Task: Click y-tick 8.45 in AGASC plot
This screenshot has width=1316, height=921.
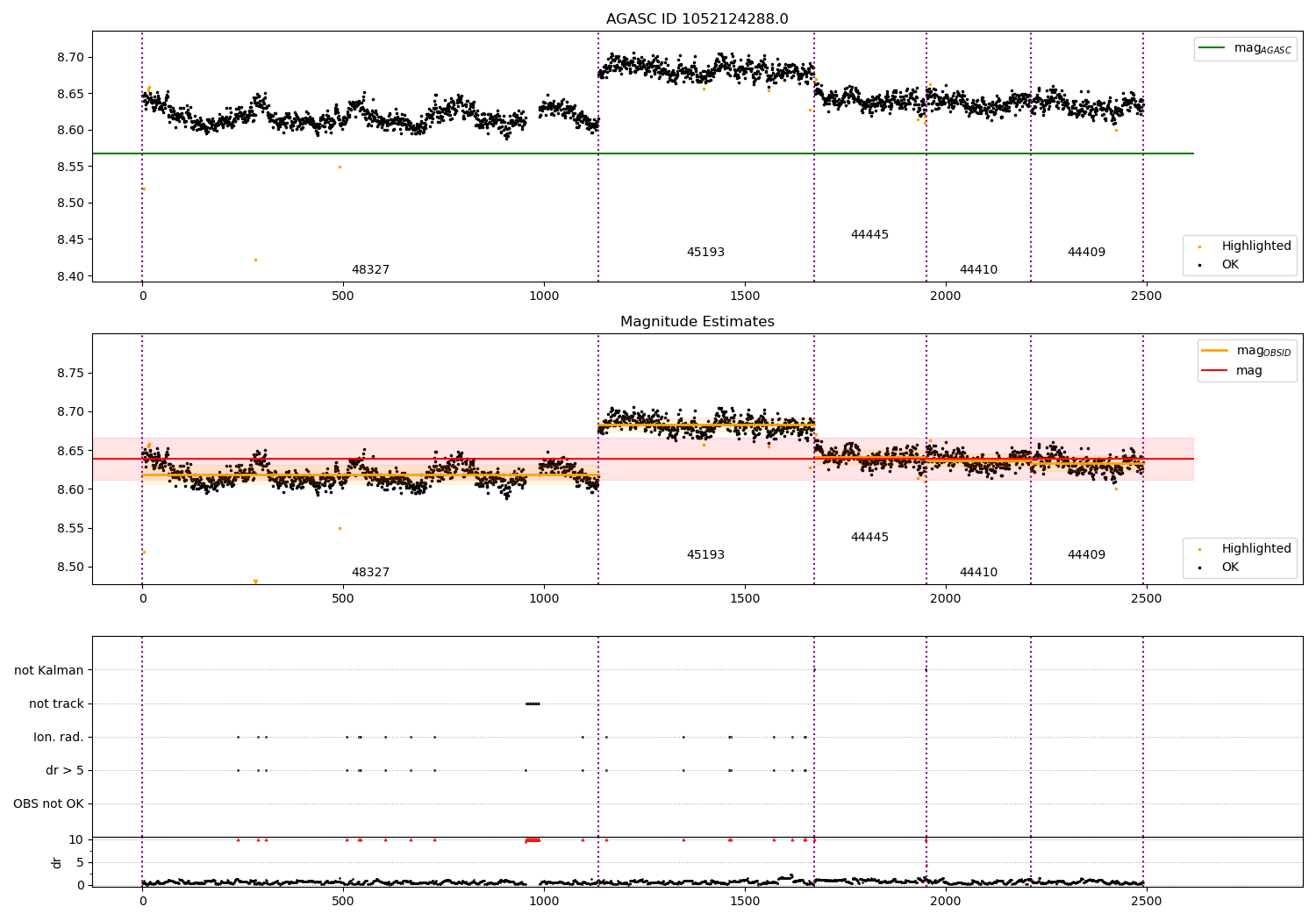Action: tap(72, 240)
